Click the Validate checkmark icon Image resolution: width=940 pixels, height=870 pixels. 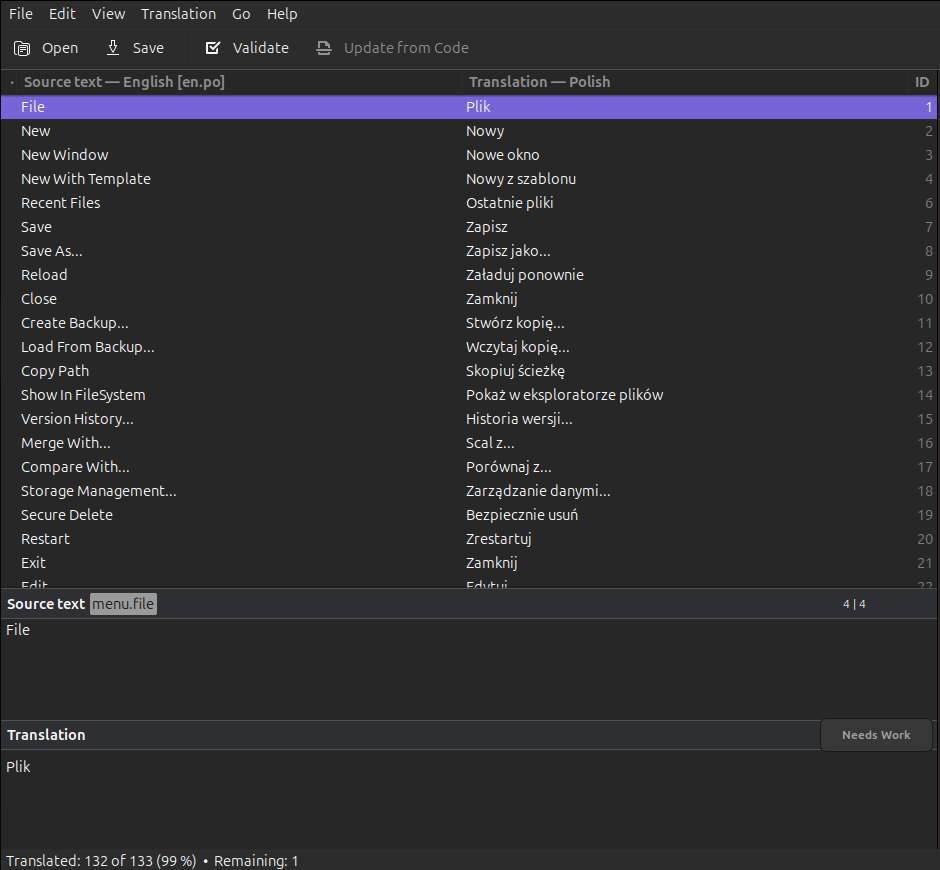pyautogui.click(x=212, y=48)
